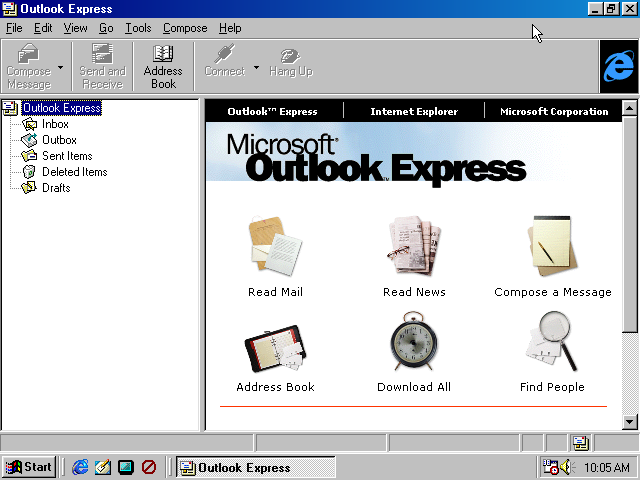
Task: Click the Read News newspaper icon
Action: point(414,244)
